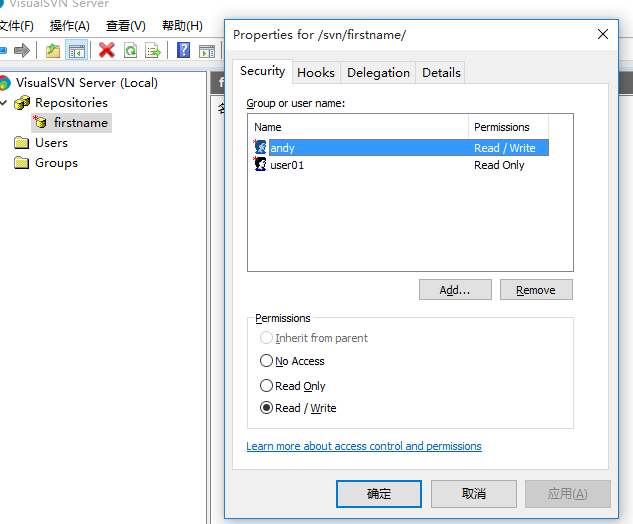Click the green refresh toolbar icon
This screenshot has width=633, height=524.
(130, 51)
